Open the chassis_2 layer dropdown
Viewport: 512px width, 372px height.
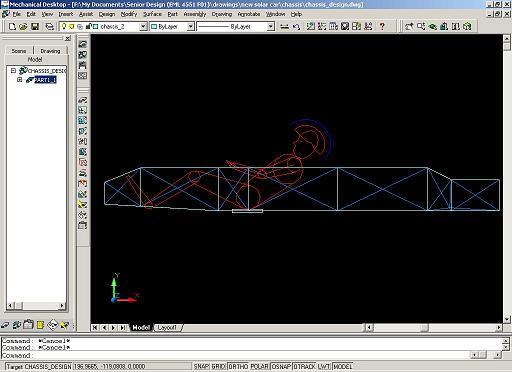coord(143,27)
